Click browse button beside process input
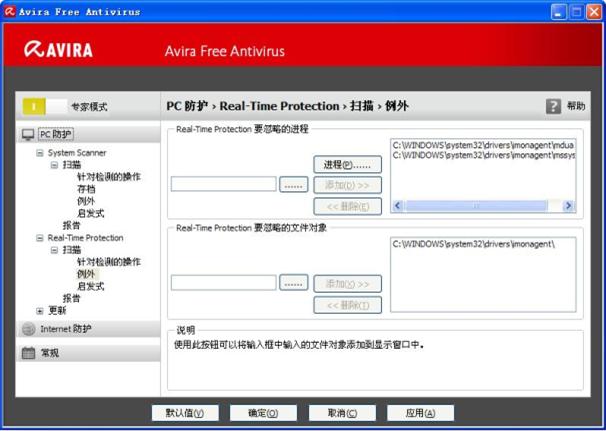Screen dimensions: 606x431 pos(294,184)
